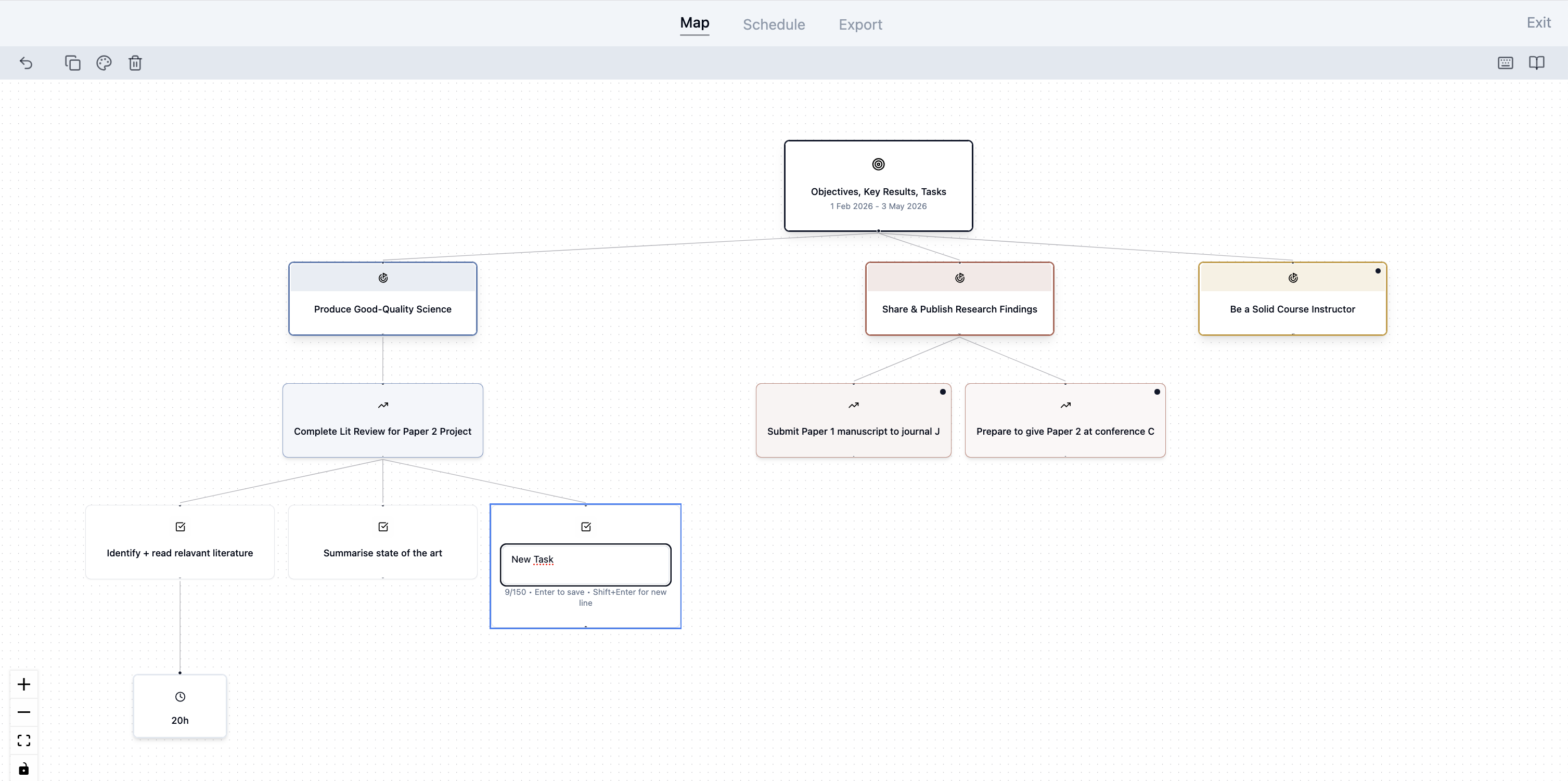This screenshot has height=781, width=1568.
Task: Click the zoom in plus button
Action: tap(24, 684)
